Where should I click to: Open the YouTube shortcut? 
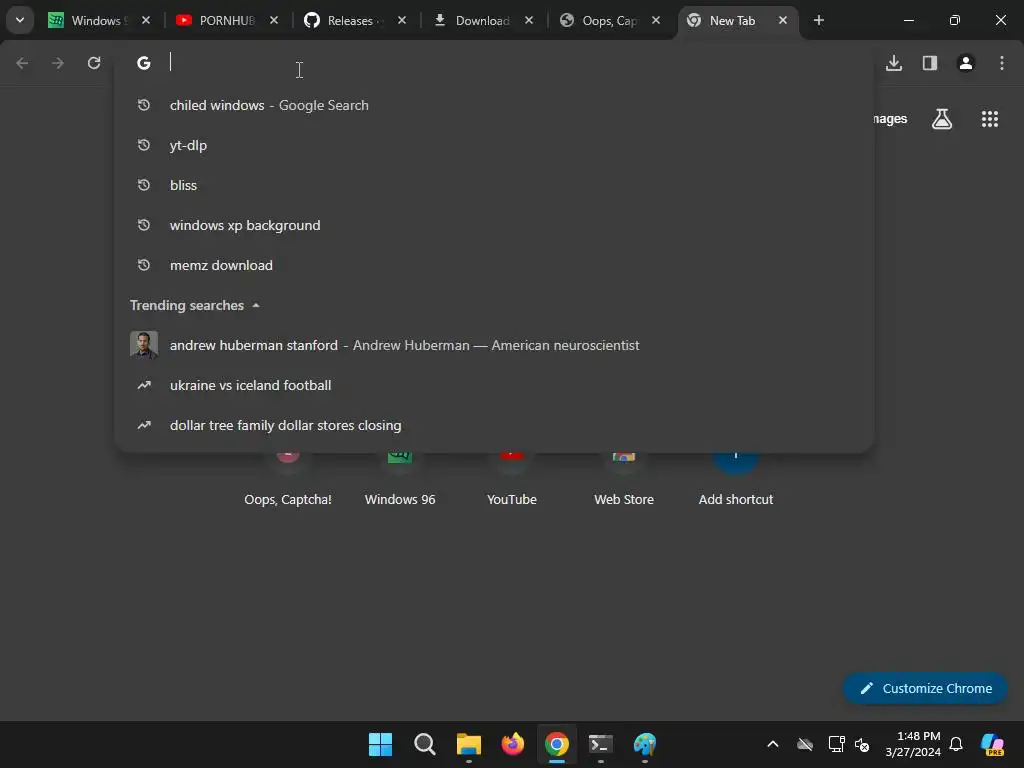[512, 480]
